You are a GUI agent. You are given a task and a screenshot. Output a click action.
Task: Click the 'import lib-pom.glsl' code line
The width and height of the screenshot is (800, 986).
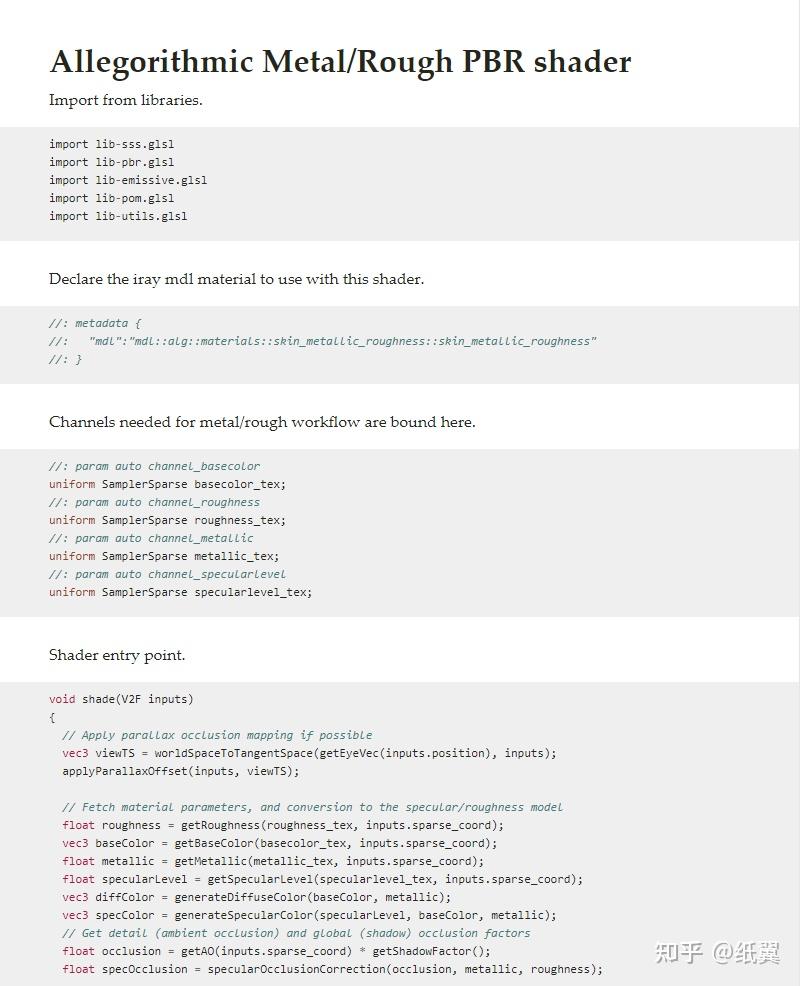click(x=112, y=198)
